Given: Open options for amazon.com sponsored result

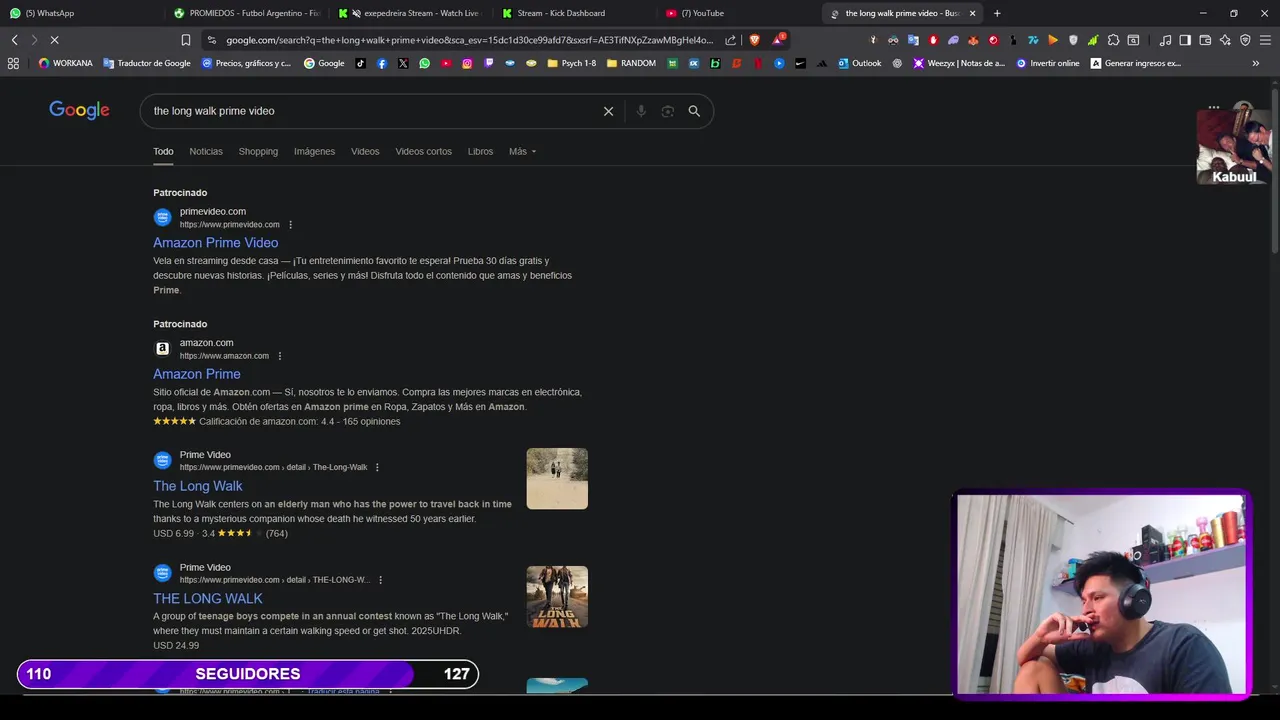Looking at the screenshot, I should pos(280,356).
